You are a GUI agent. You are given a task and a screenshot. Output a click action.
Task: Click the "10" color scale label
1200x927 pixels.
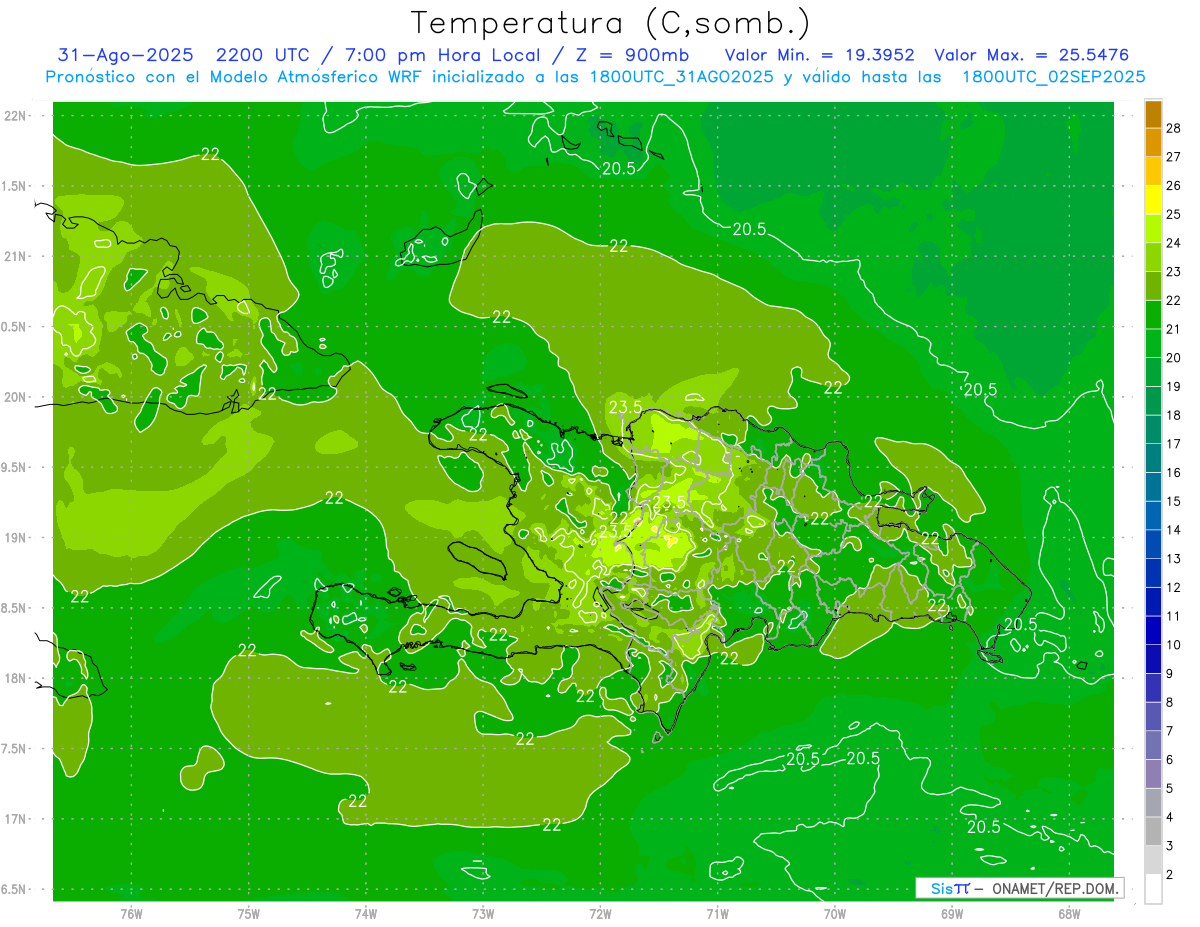(x=1175, y=645)
